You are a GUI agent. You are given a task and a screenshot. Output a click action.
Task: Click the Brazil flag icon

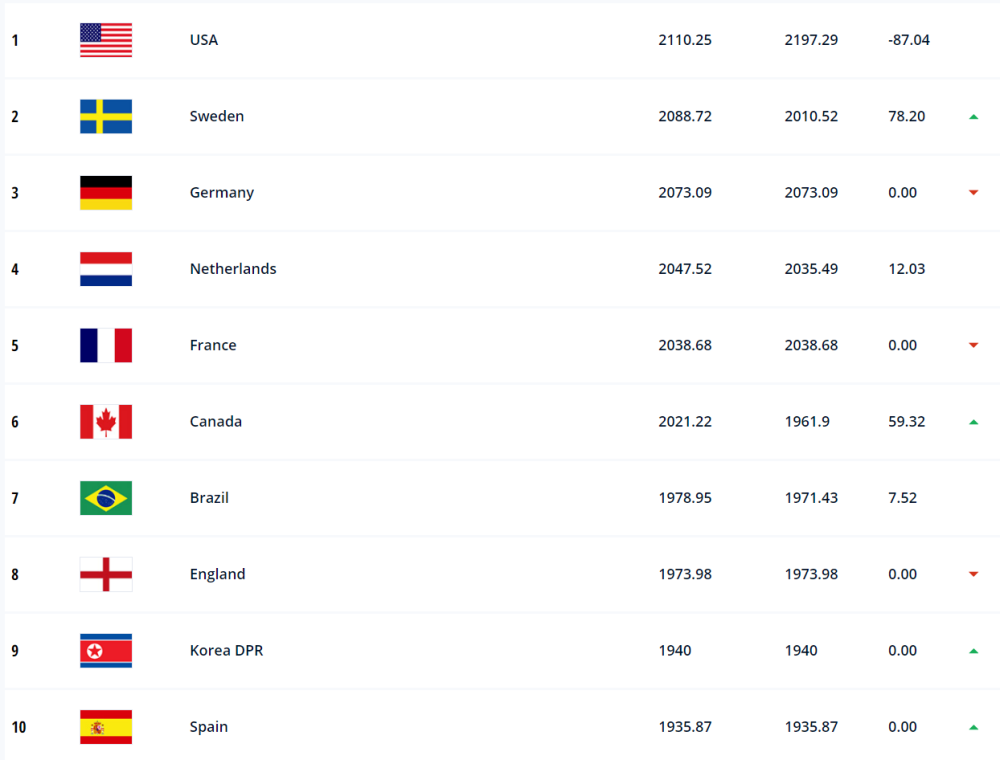(x=106, y=498)
